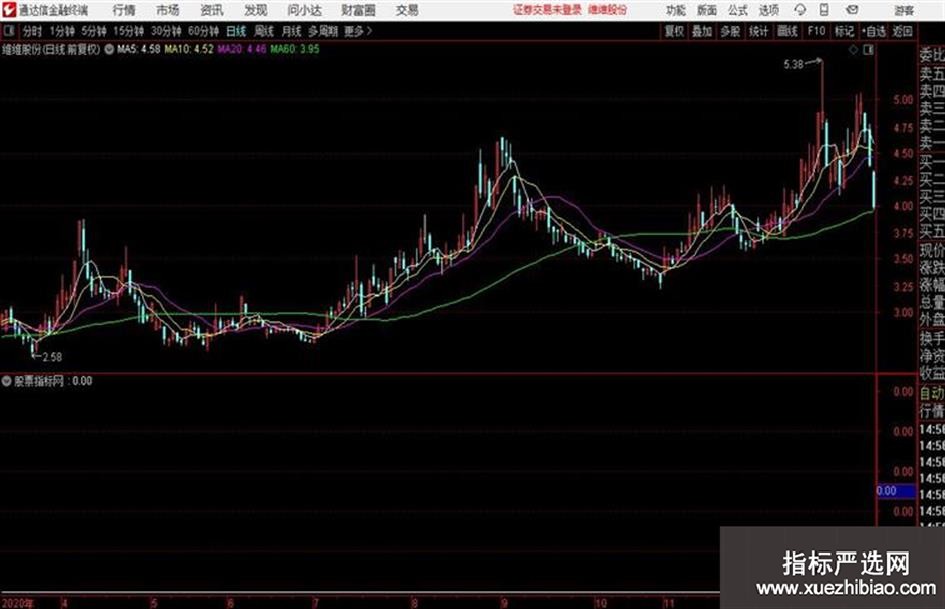945x609 pixels.
Task: Open the 版面 menu
Action: 707,10
